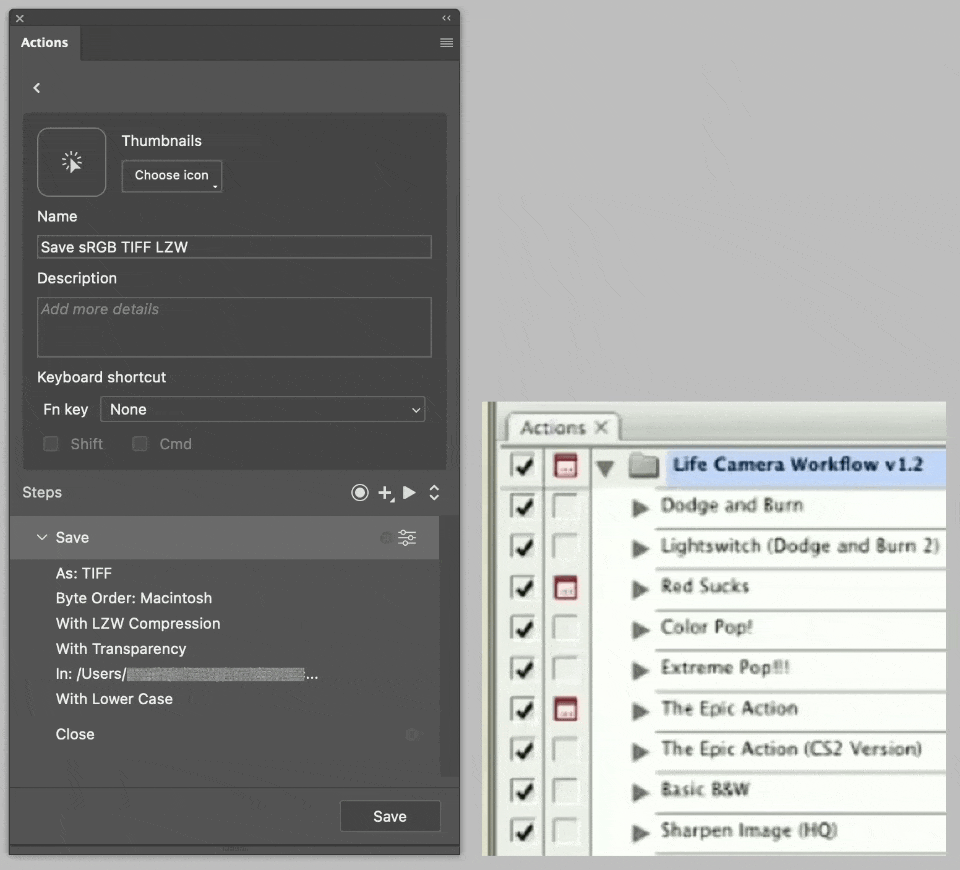The width and height of the screenshot is (960, 870).
Task: Click the Save button at panel bottom
Action: (390, 816)
